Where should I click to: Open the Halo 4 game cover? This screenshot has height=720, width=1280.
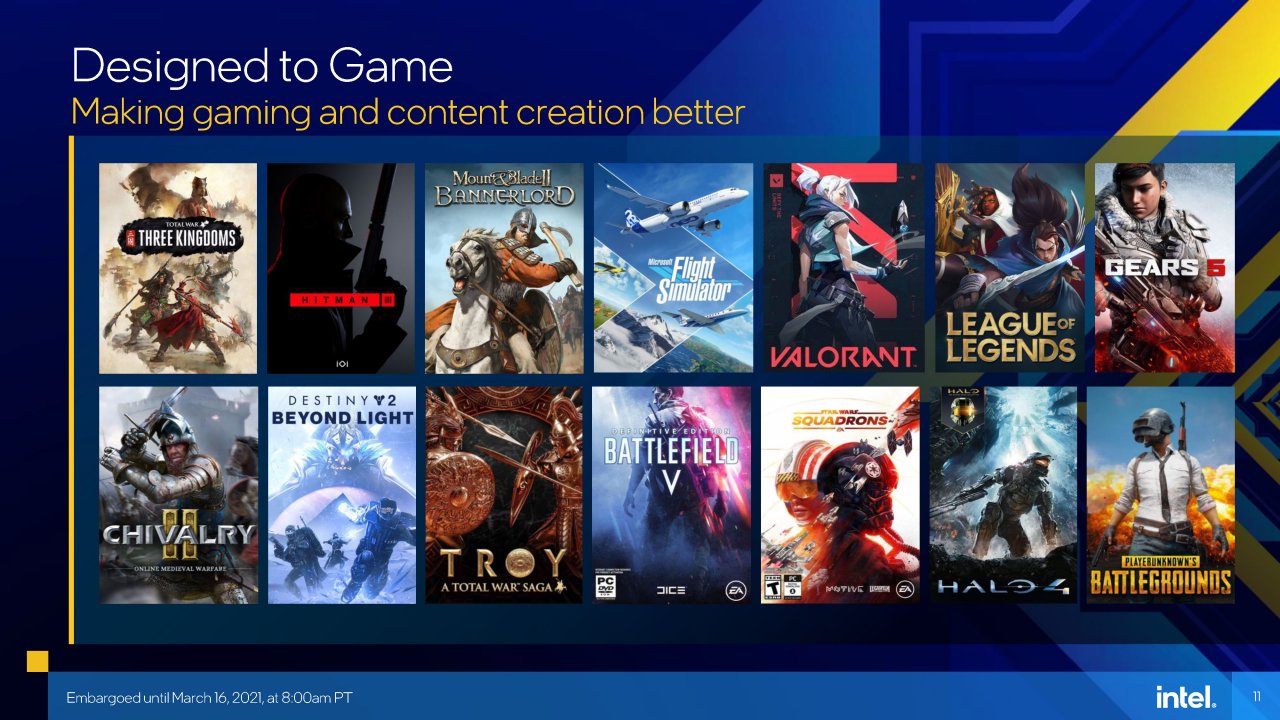pos(1004,495)
